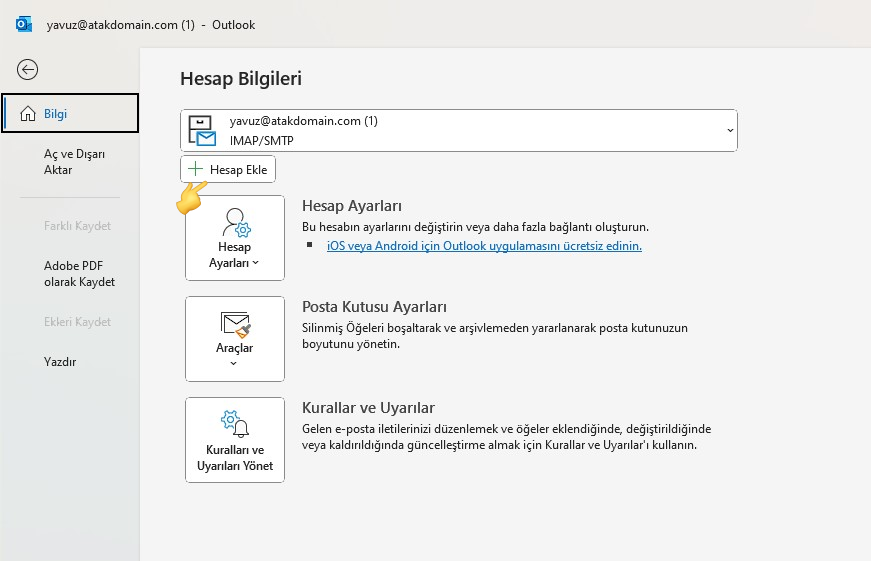The width and height of the screenshot is (871, 561).
Task: Click the Hesap Ekle button
Action: tap(228, 169)
